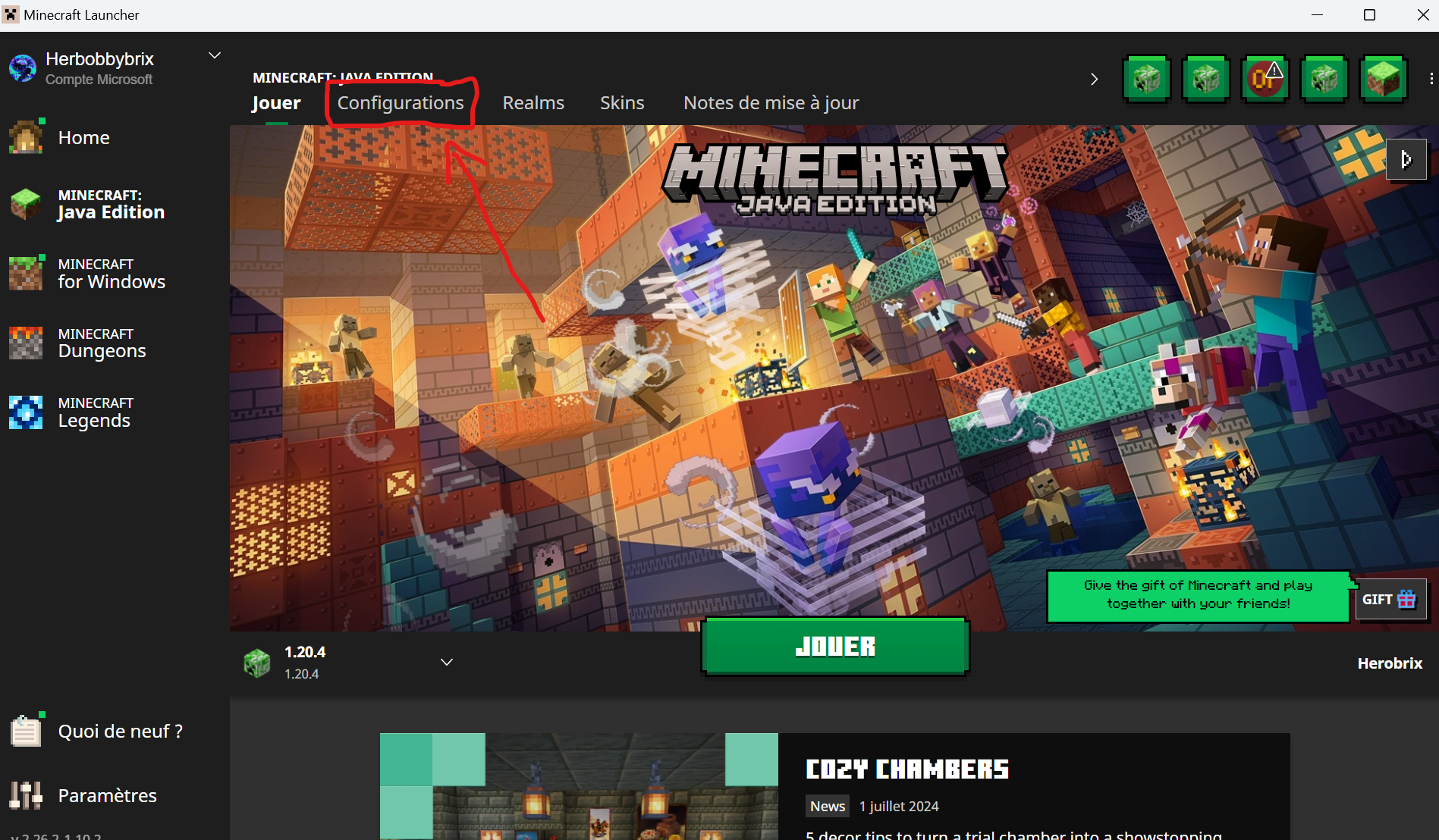Switch to the Jouer tab
Viewport: 1439px width, 840px height.
click(x=276, y=103)
